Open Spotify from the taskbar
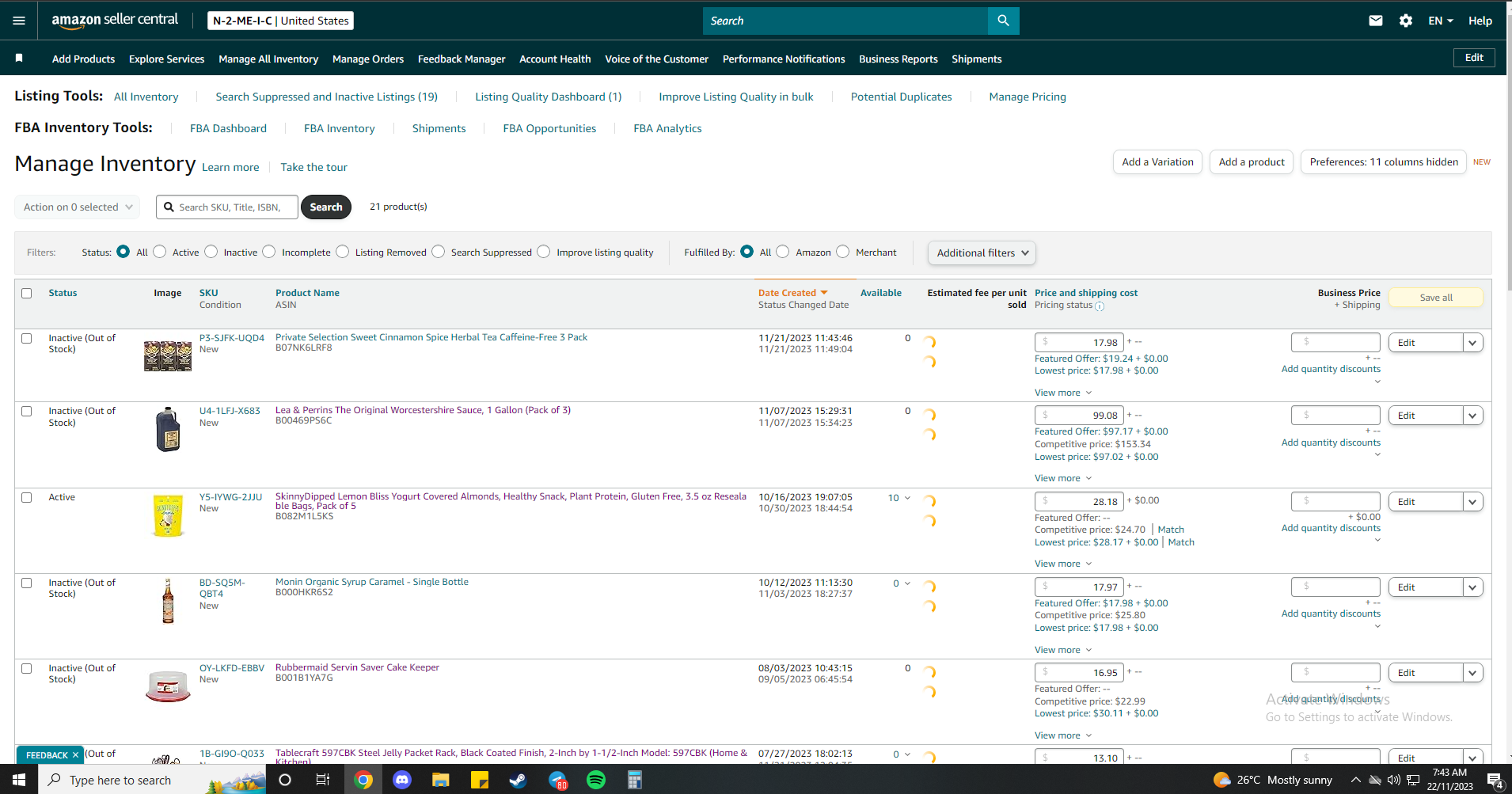 [596, 780]
